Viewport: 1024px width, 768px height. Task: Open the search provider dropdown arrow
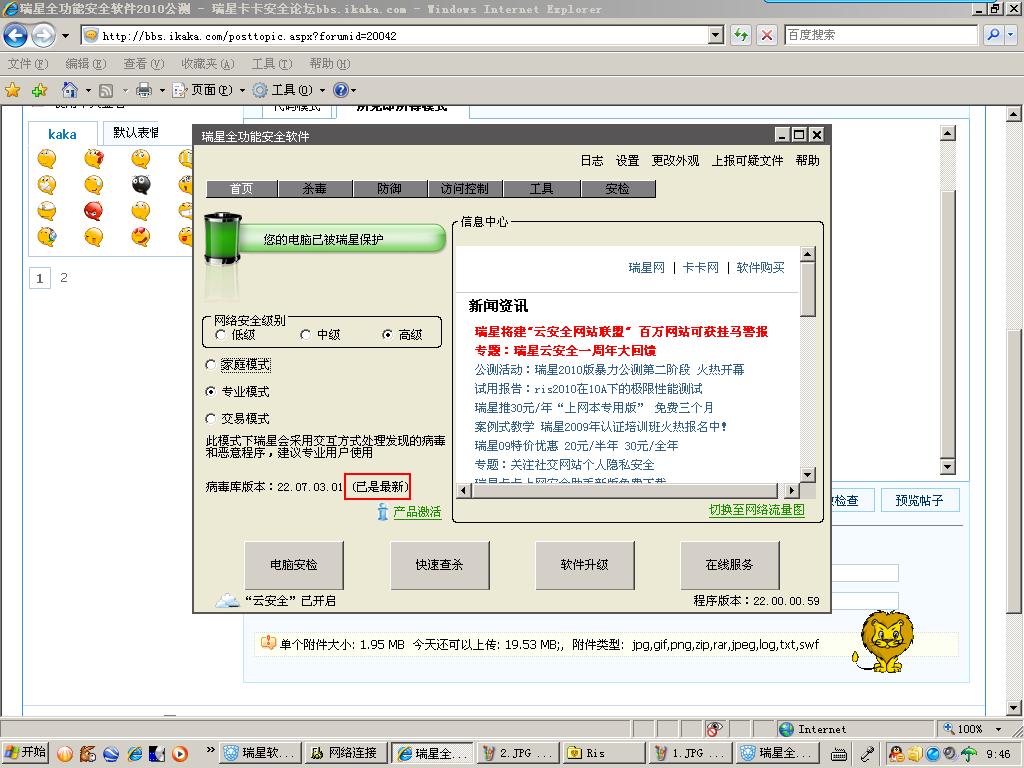(x=1010, y=35)
